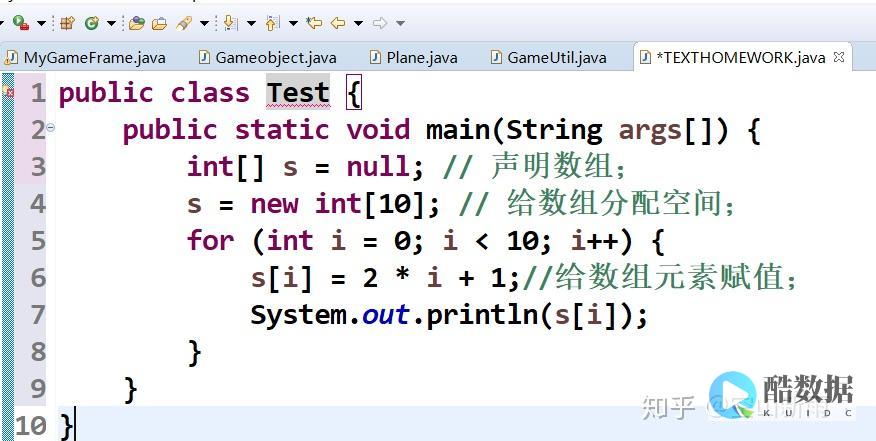Click the Search flashlight icon
876x441 pixels.
pos(184,23)
